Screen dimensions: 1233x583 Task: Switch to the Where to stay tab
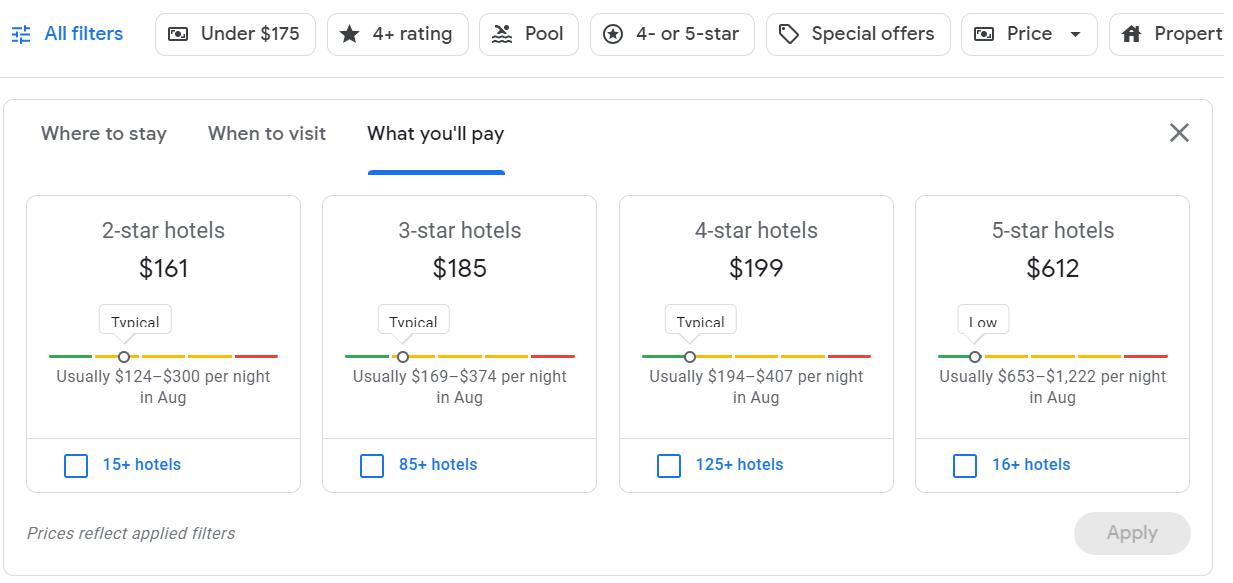pyautogui.click(x=103, y=133)
